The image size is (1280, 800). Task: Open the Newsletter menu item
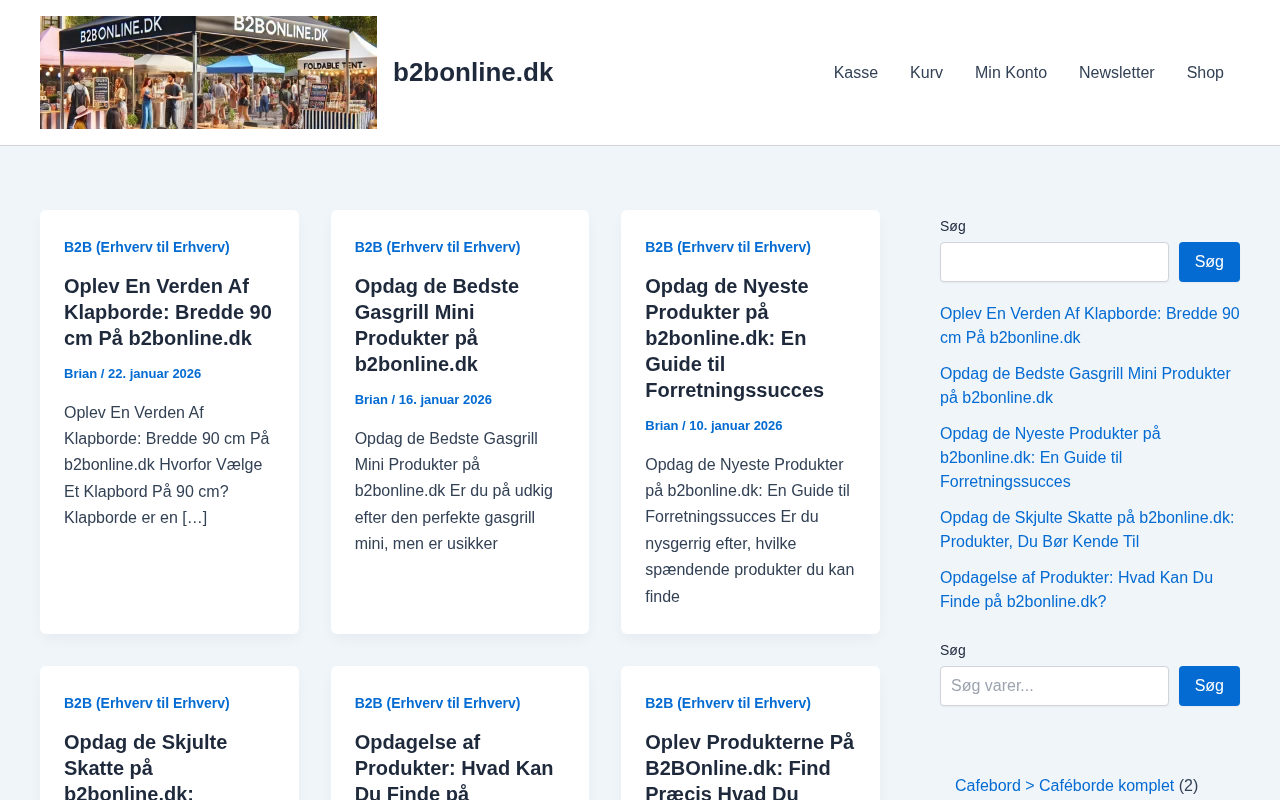[x=1117, y=73]
